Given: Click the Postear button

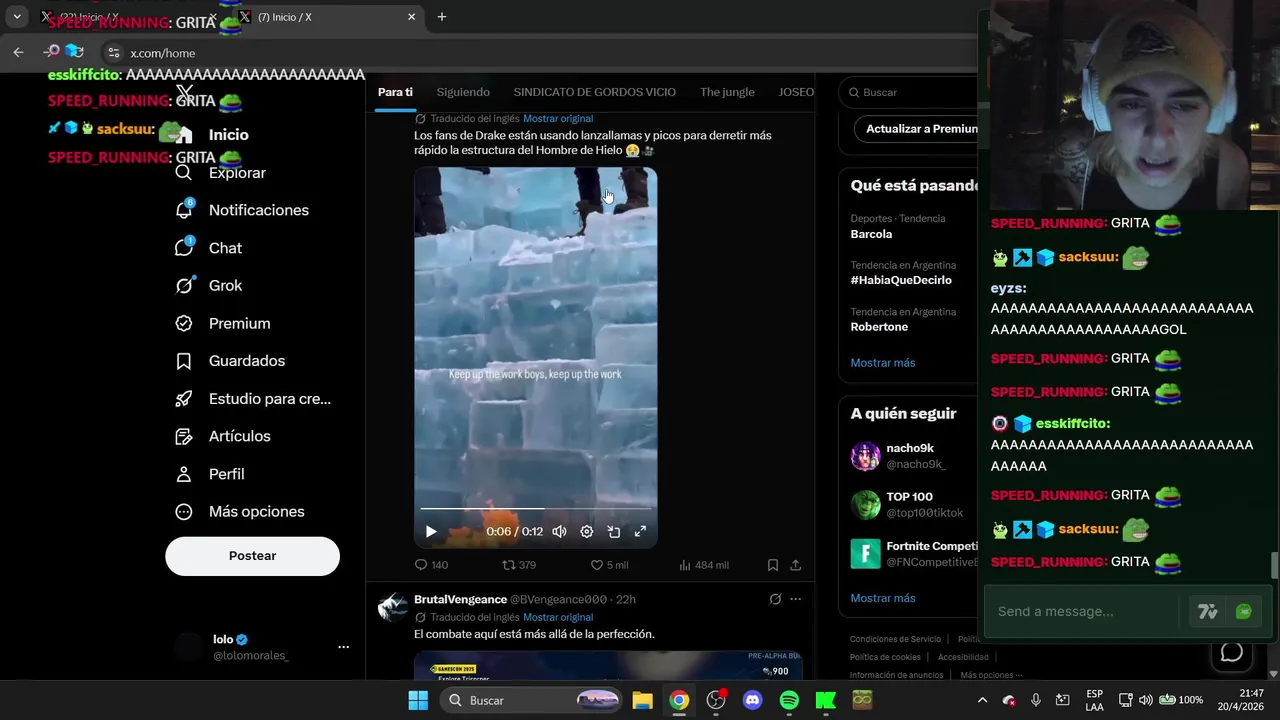Looking at the screenshot, I should [252, 556].
